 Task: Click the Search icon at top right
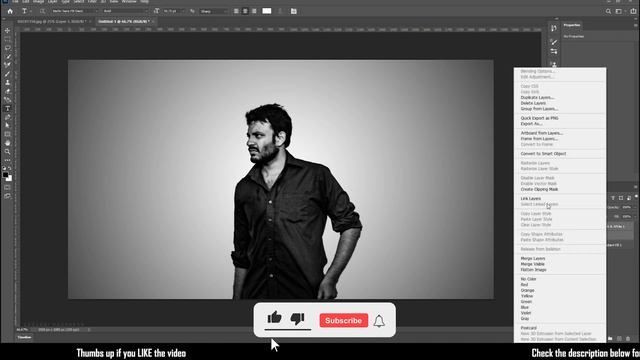pyautogui.click(x=608, y=11)
